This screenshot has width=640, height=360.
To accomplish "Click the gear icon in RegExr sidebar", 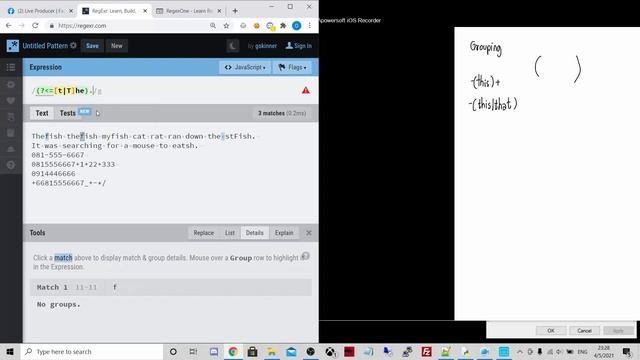I will pyautogui.click(x=11, y=84).
